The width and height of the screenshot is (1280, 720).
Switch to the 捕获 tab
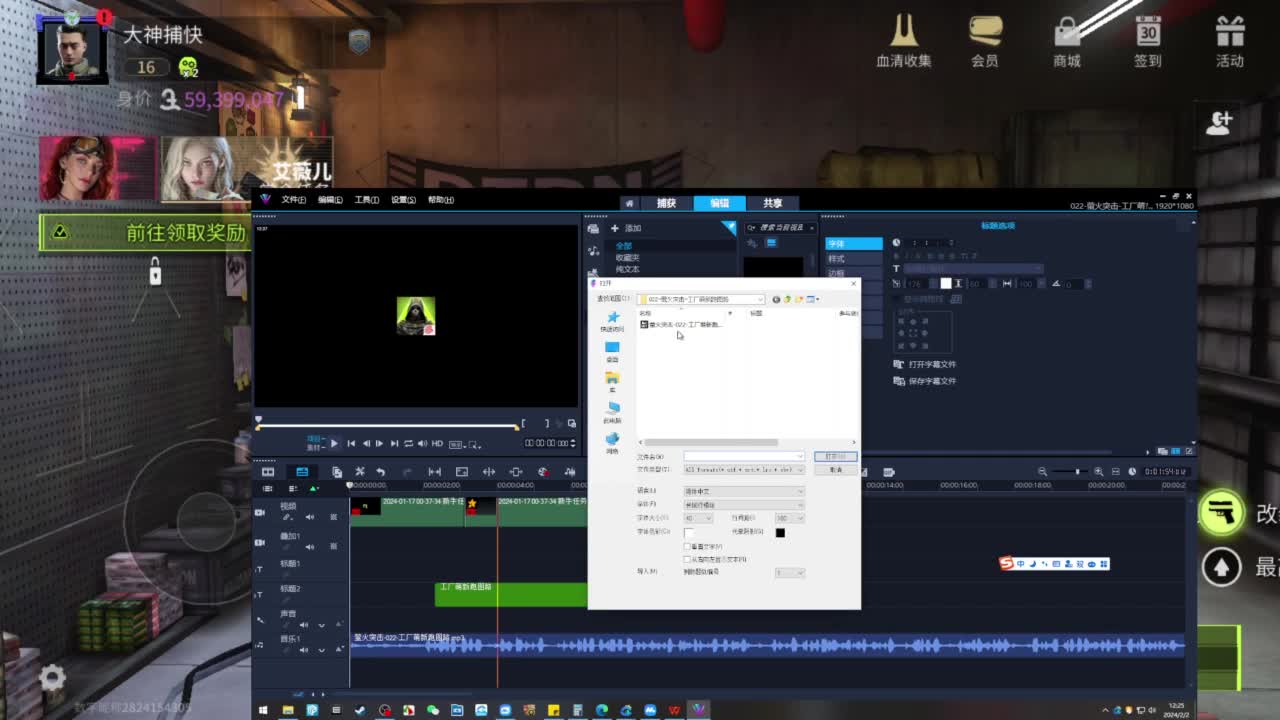pyautogui.click(x=666, y=203)
